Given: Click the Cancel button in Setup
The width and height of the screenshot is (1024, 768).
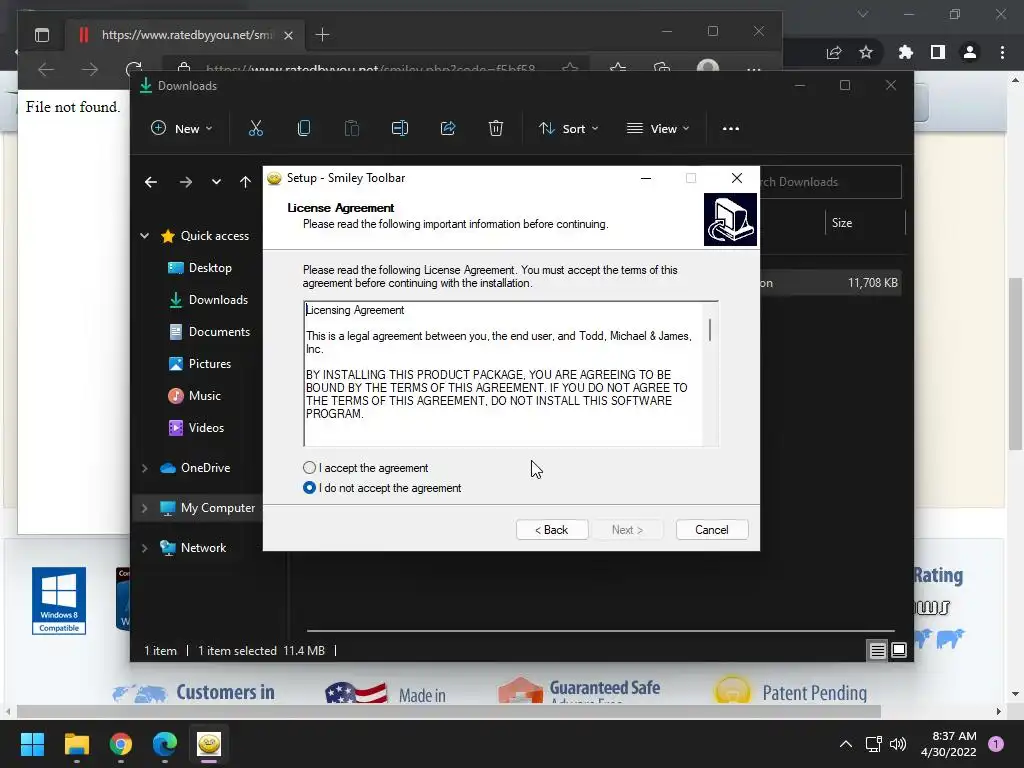Looking at the screenshot, I should click(712, 530).
